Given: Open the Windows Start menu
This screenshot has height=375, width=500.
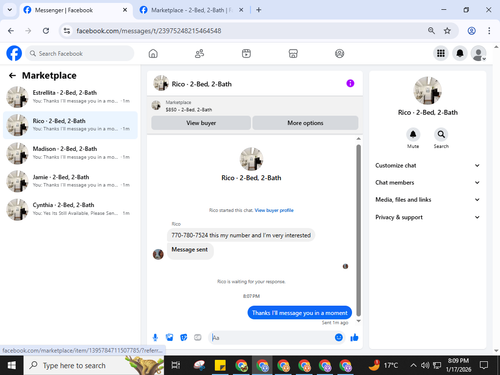Looking at the screenshot, I should [12, 366].
